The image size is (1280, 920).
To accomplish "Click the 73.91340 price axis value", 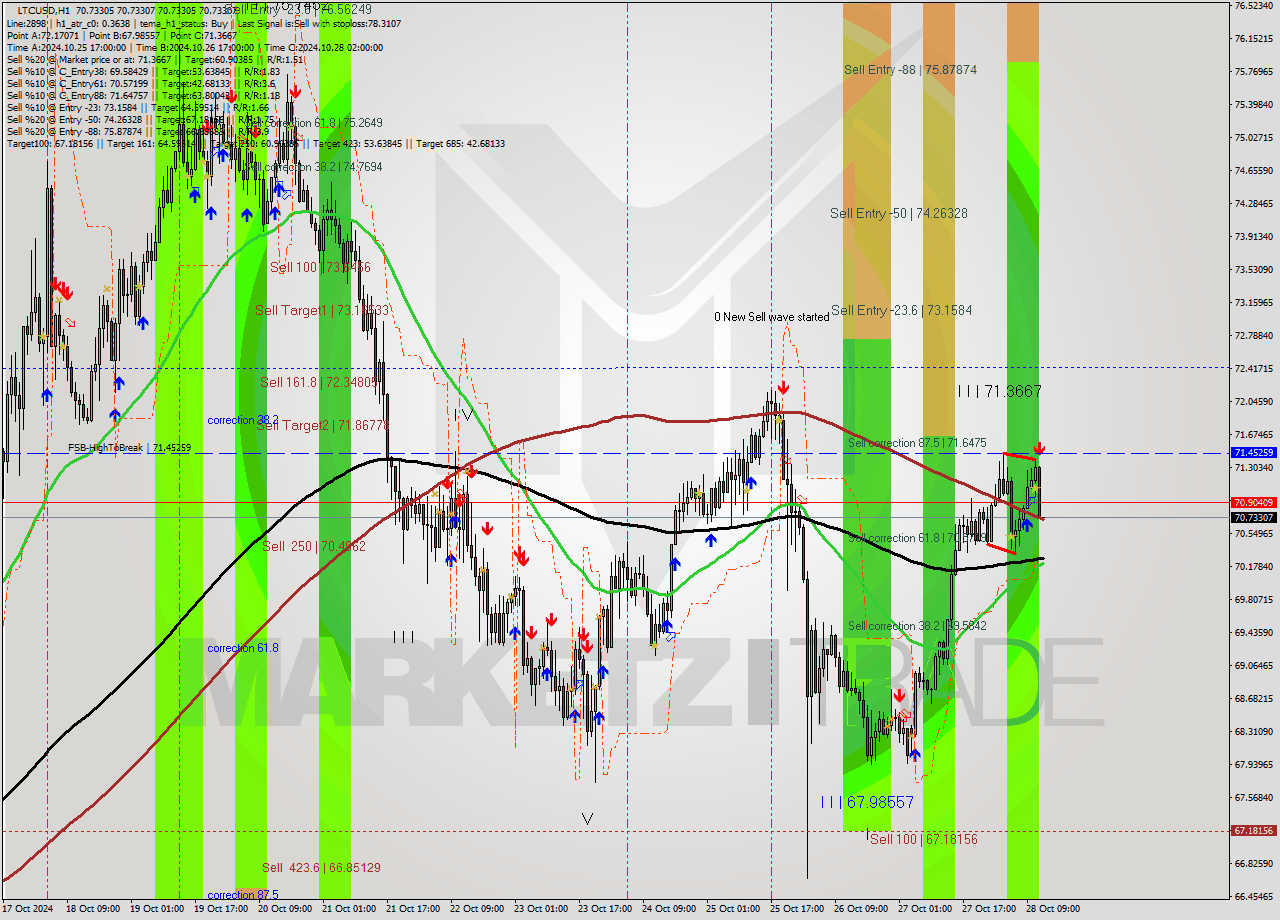I will tap(1253, 236).
